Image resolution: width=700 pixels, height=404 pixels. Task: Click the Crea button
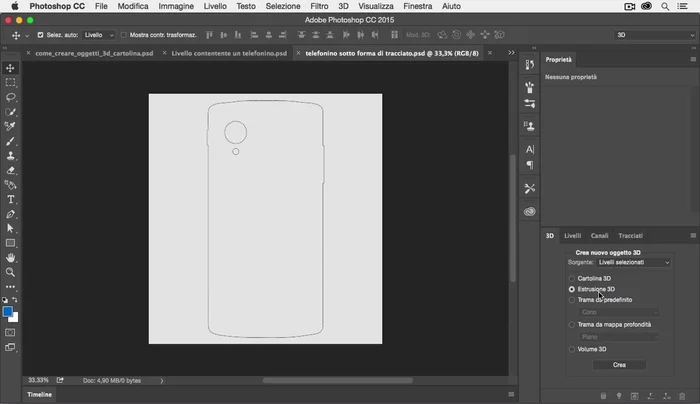tap(619, 365)
